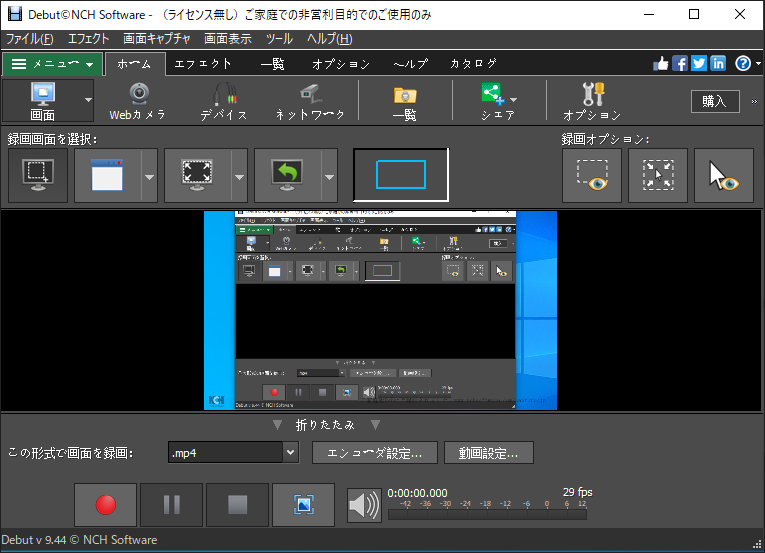Switch to the ホーム tab
Image resolution: width=765 pixels, height=553 pixels.
pyautogui.click(x=135, y=64)
